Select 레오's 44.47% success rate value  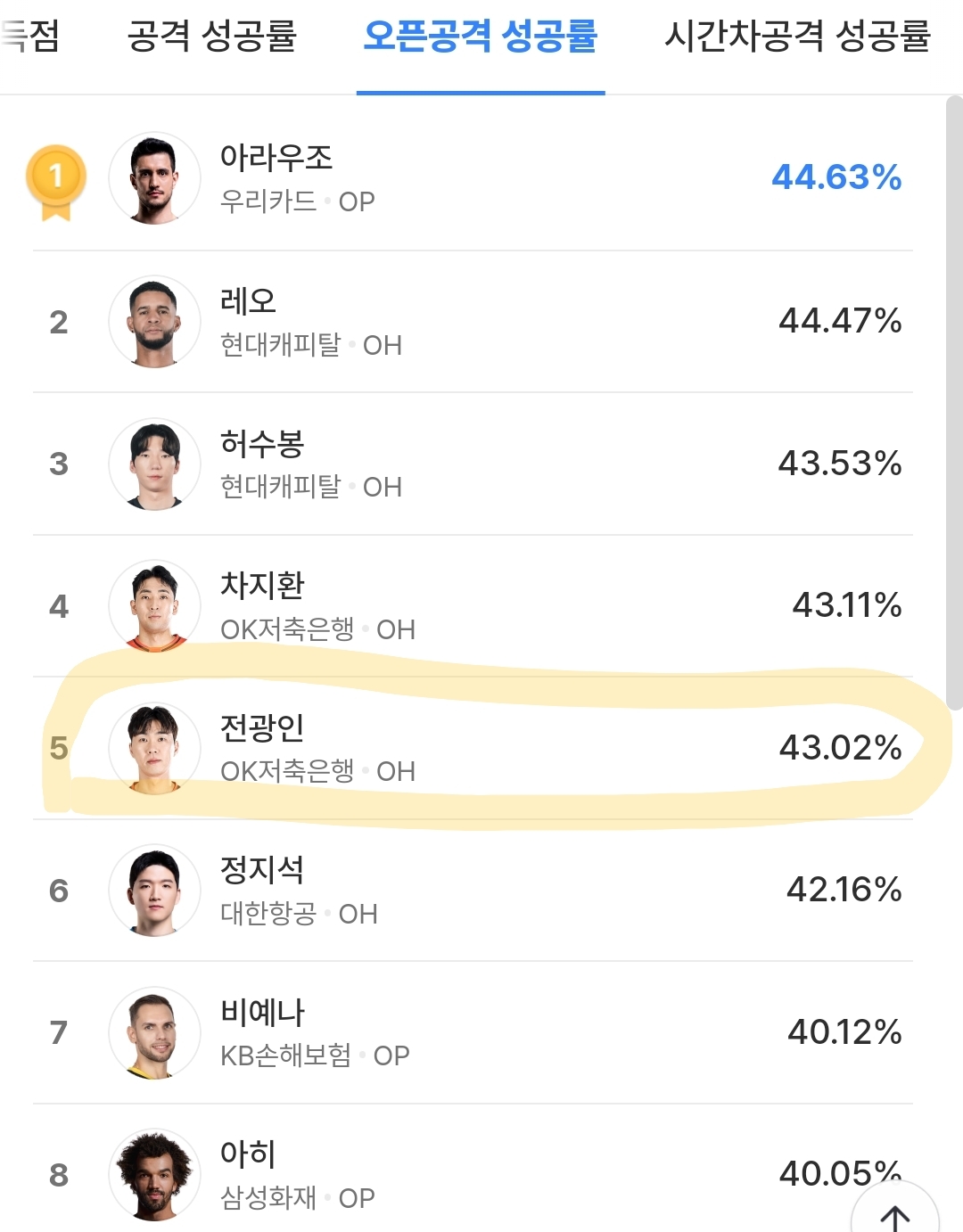[840, 321]
